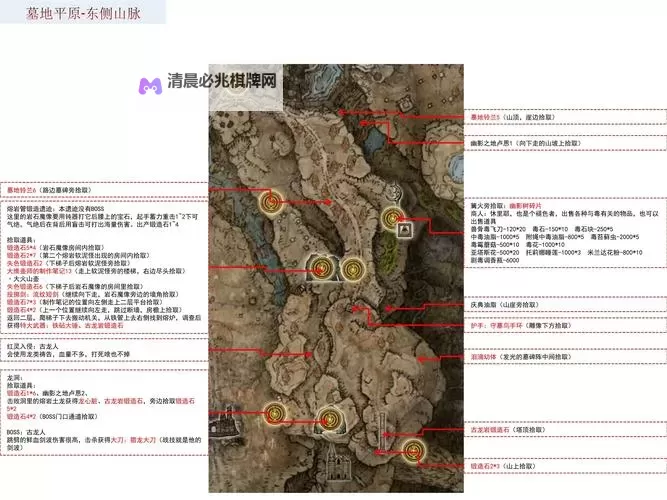Select the merchant line starting with 商人
Image resolution: width=667 pixels, height=500 pixels.
coord(564,217)
